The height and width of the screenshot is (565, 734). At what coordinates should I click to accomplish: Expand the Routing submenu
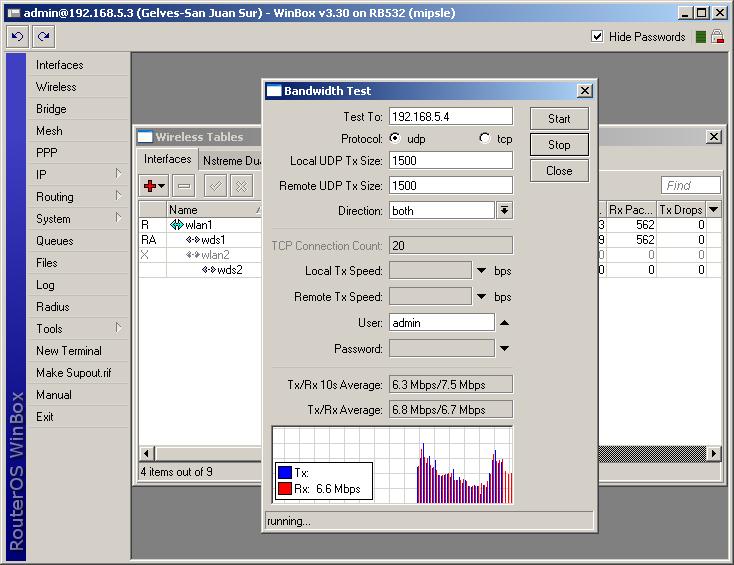[x=118, y=196]
